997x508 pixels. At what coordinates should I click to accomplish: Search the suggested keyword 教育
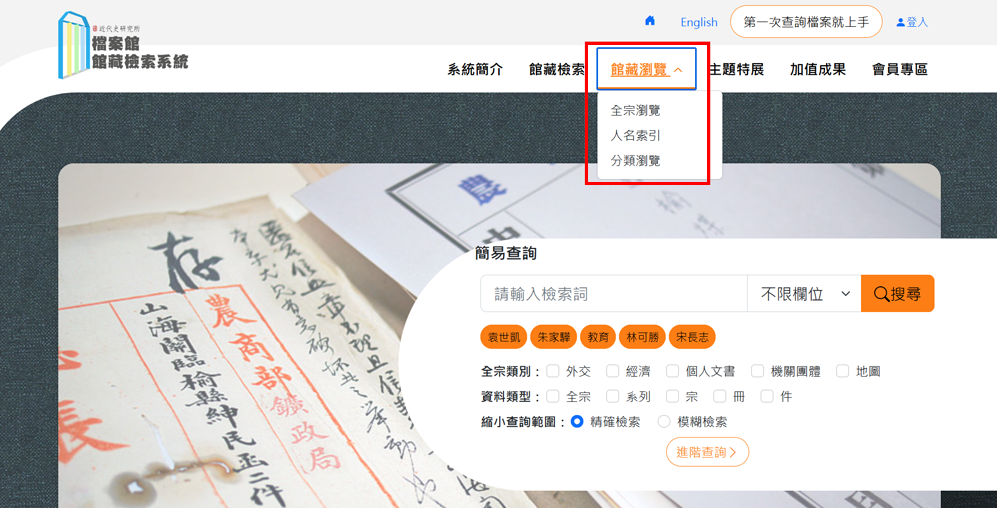(x=598, y=337)
